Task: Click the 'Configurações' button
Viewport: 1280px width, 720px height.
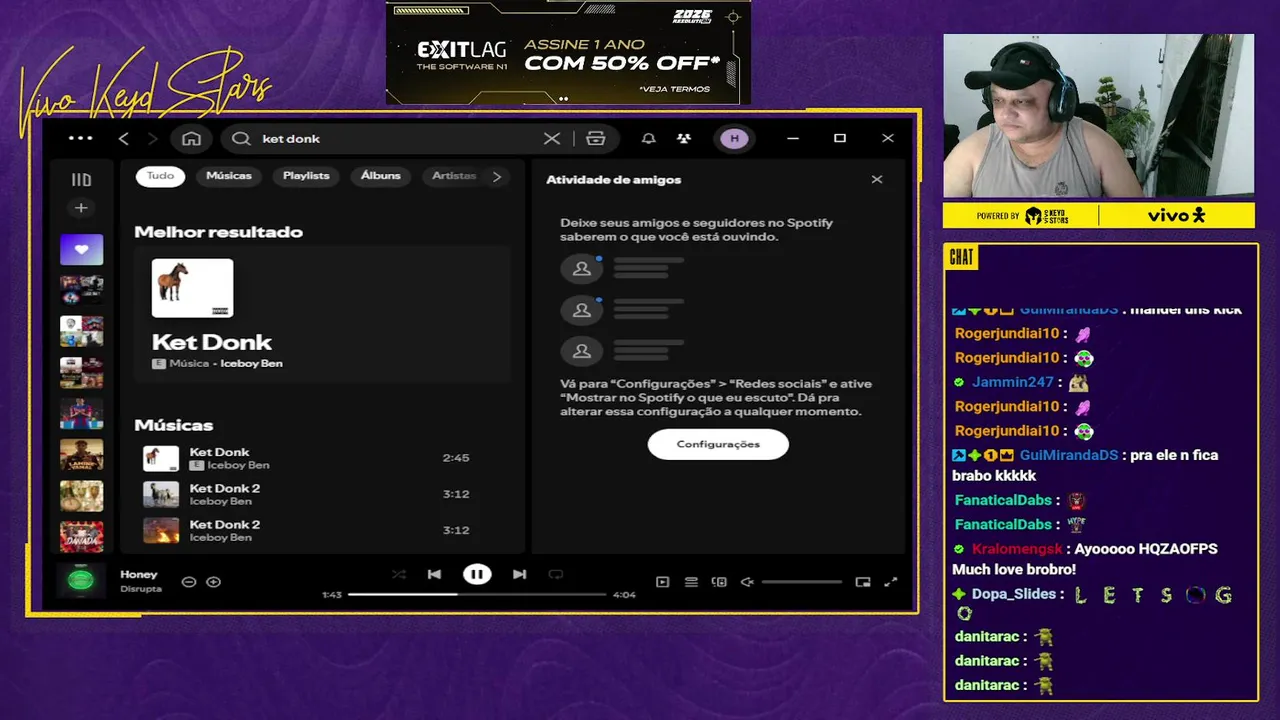Action: (x=718, y=444)
